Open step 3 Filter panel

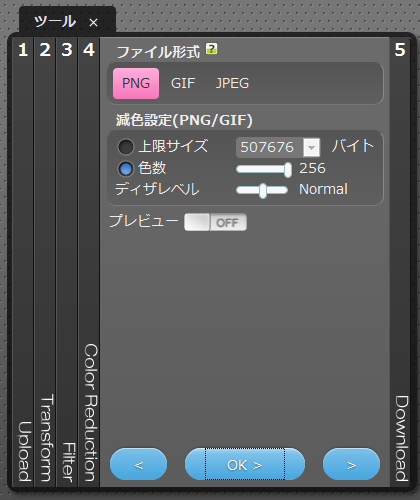click(67, 262)
